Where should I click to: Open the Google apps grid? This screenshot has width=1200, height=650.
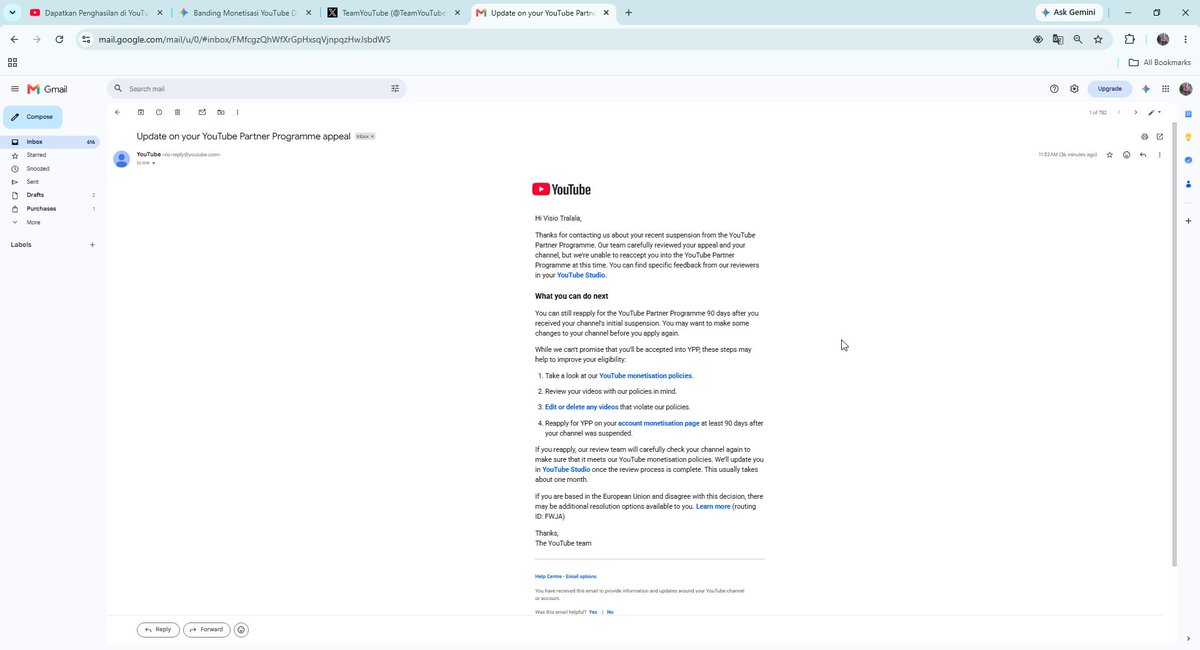coord(1166,89)
